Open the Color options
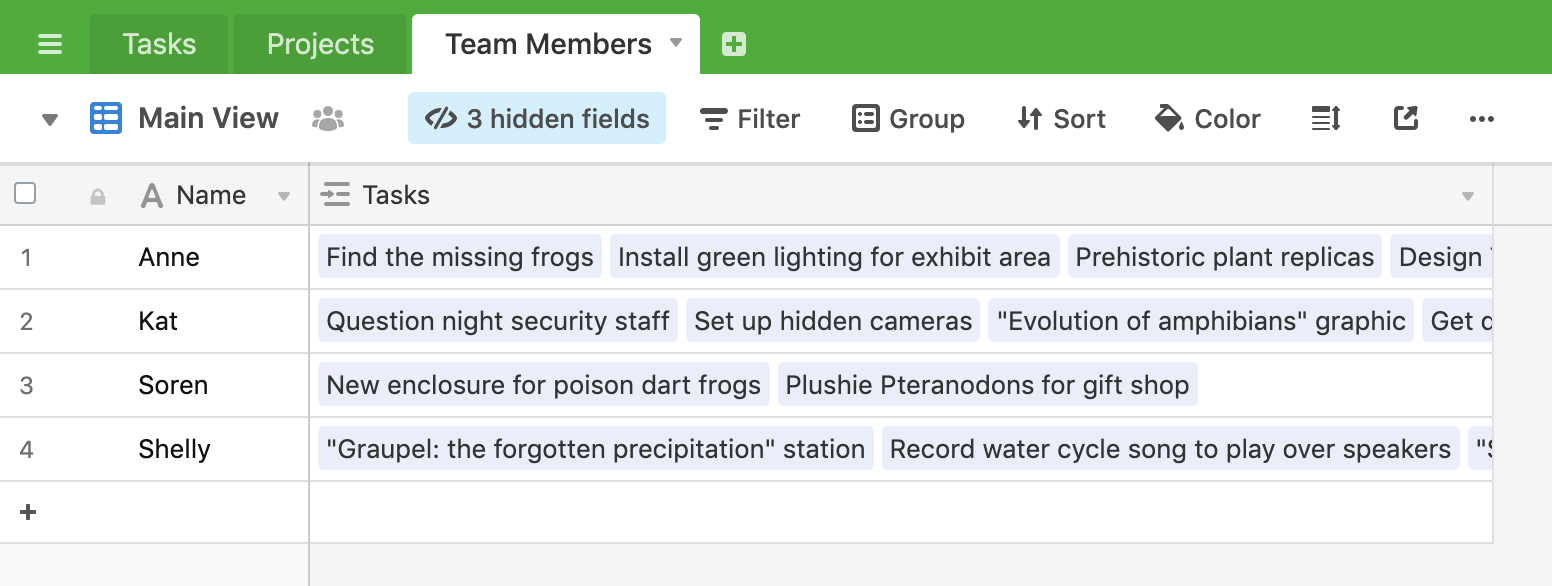Image resolution: width=1552 pixels, height=586 pixels. 1207,119
